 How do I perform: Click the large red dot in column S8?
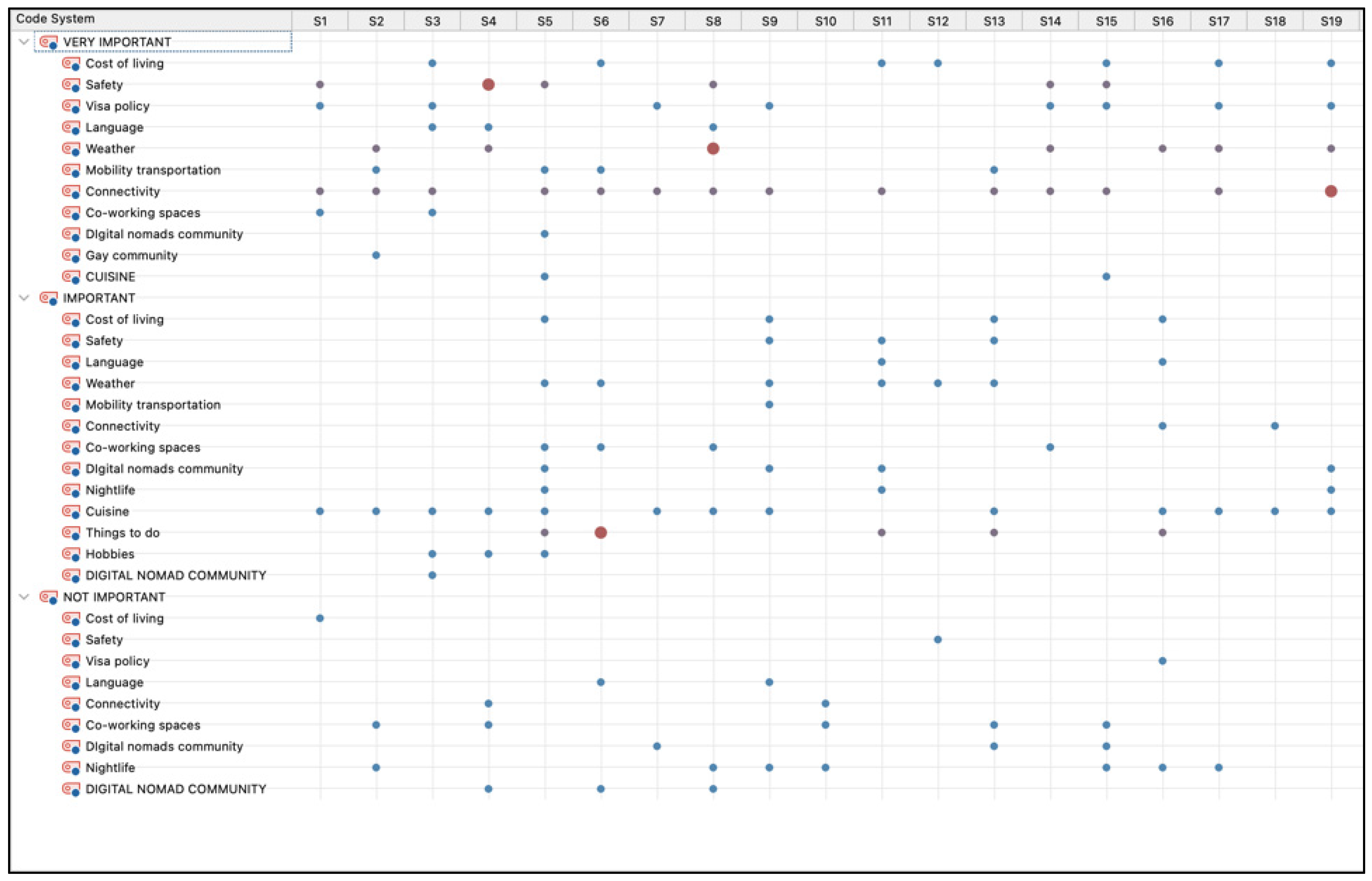click(x=713, y=149)
